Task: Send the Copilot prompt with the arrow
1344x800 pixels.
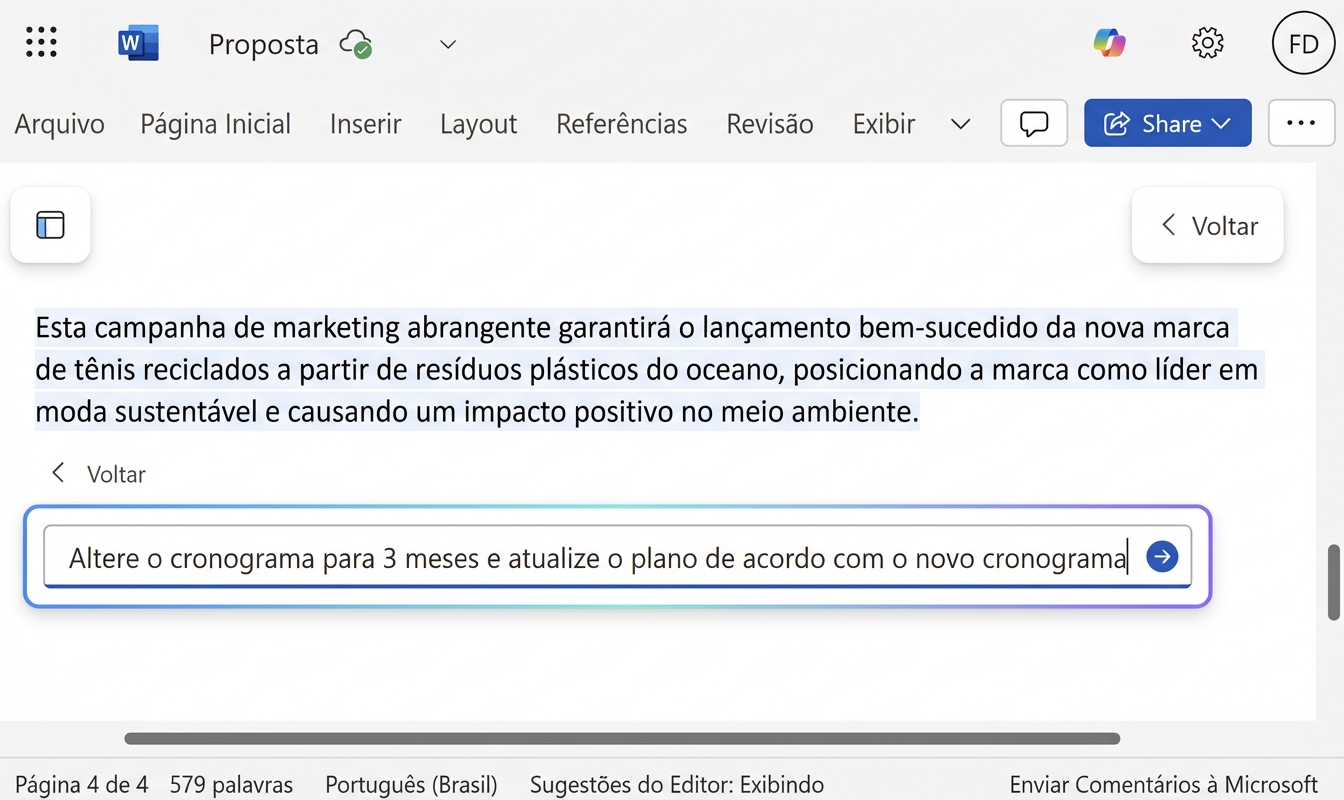Action: click(1162, 557)
